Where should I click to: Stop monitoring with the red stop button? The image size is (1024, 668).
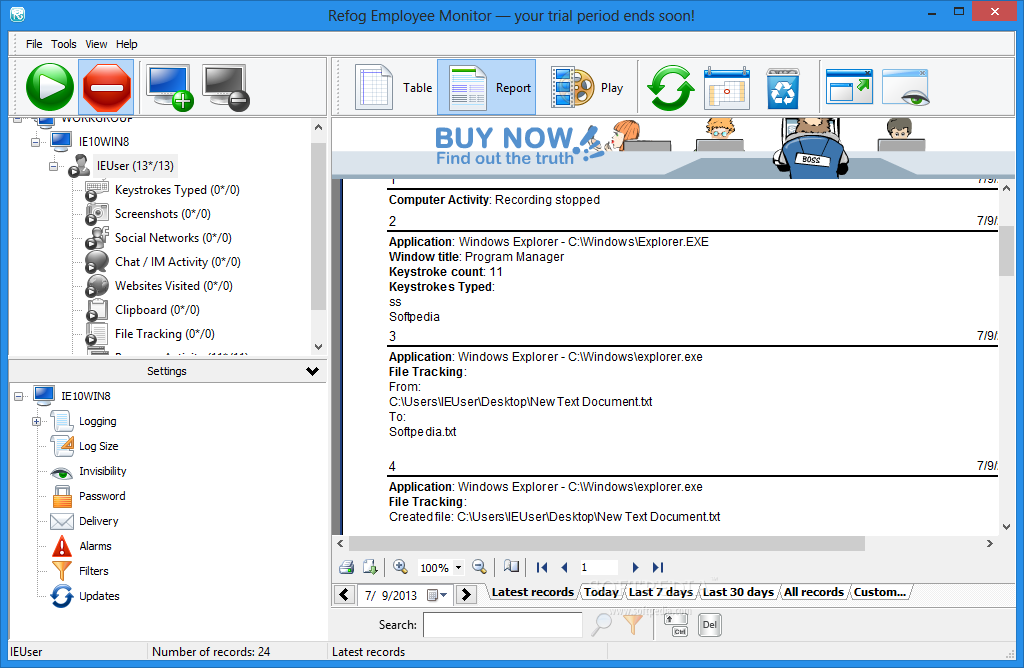pos(106,87)
